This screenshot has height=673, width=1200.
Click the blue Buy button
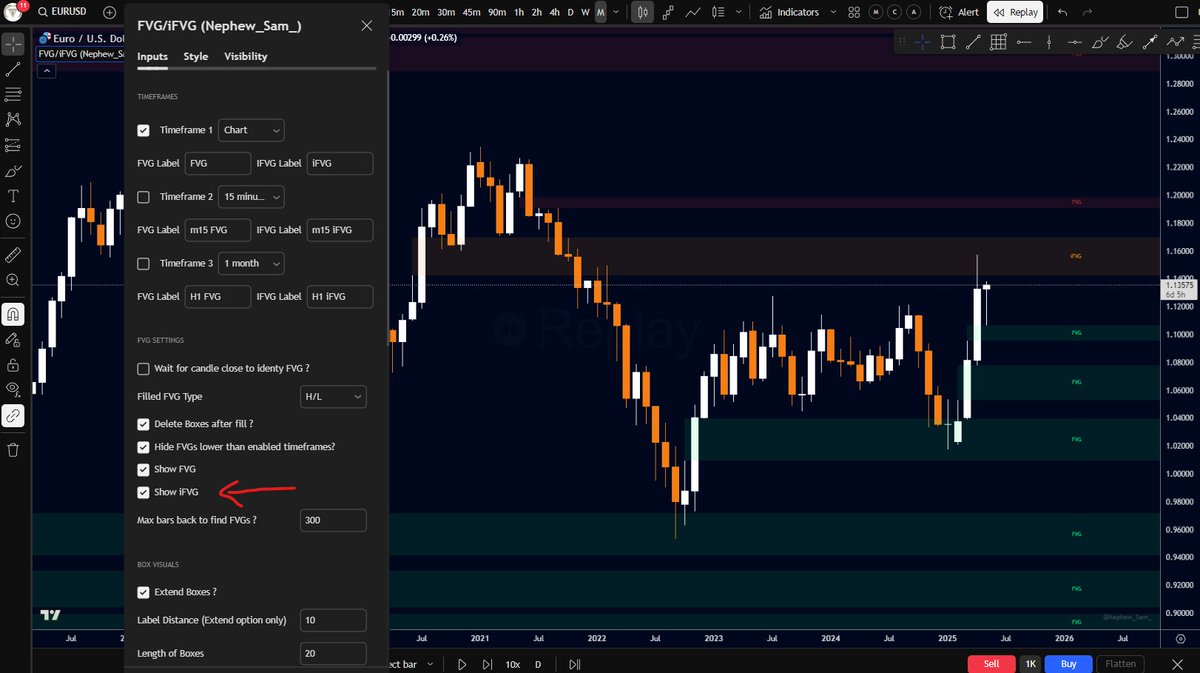coord(1068,664)
